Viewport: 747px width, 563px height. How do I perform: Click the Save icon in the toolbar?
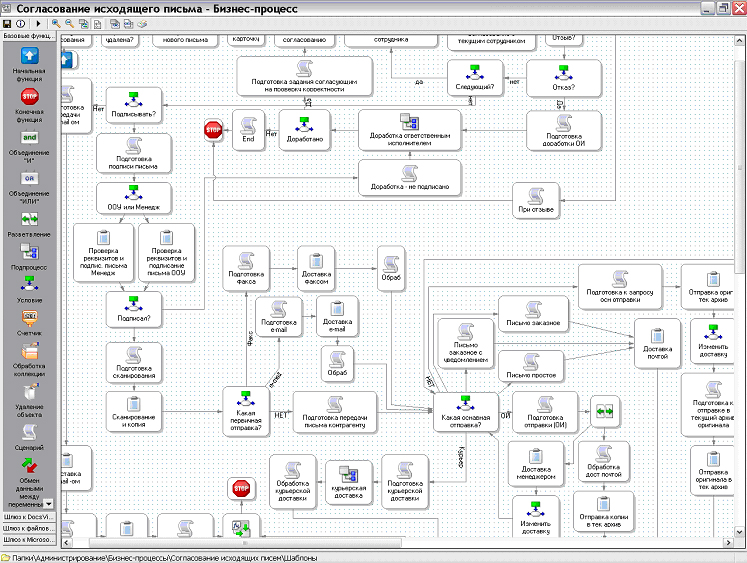point(7,21)
